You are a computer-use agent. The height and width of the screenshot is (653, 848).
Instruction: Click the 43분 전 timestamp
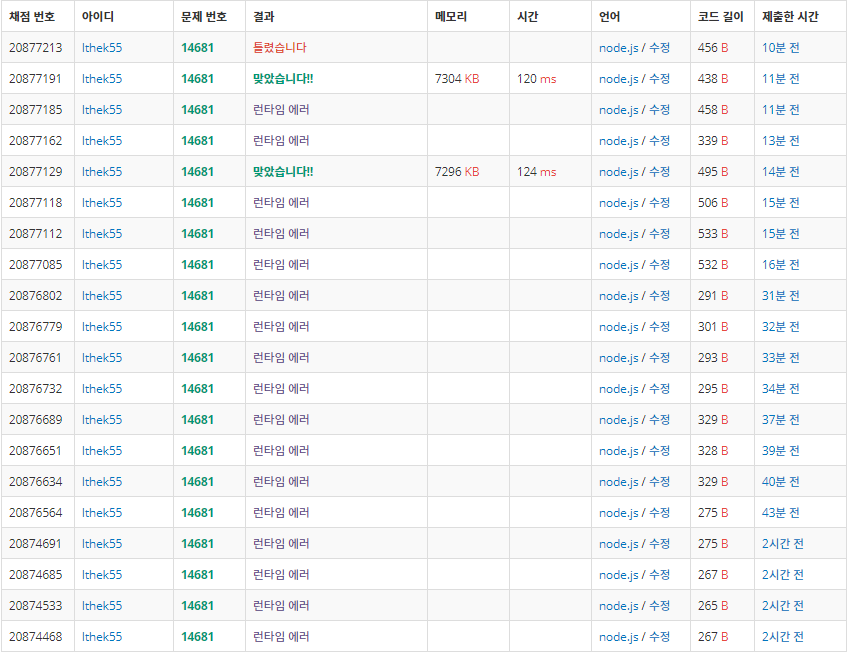780,513
